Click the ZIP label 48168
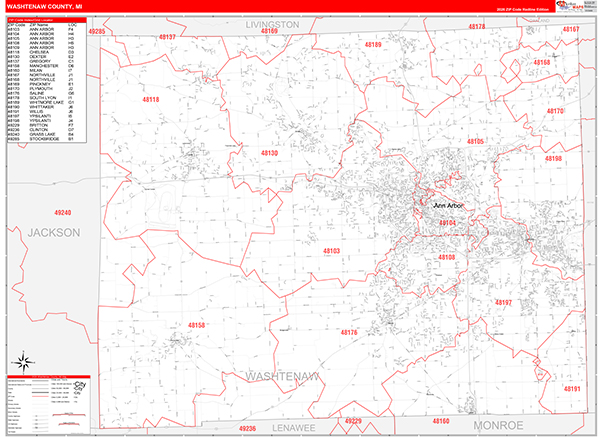The height and width of the screenshot is (437, 600). [x=542, y=62]
